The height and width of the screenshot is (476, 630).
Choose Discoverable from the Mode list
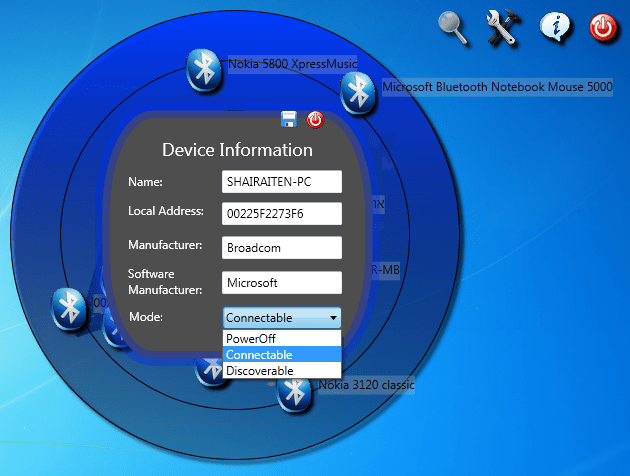click(282, 370)
